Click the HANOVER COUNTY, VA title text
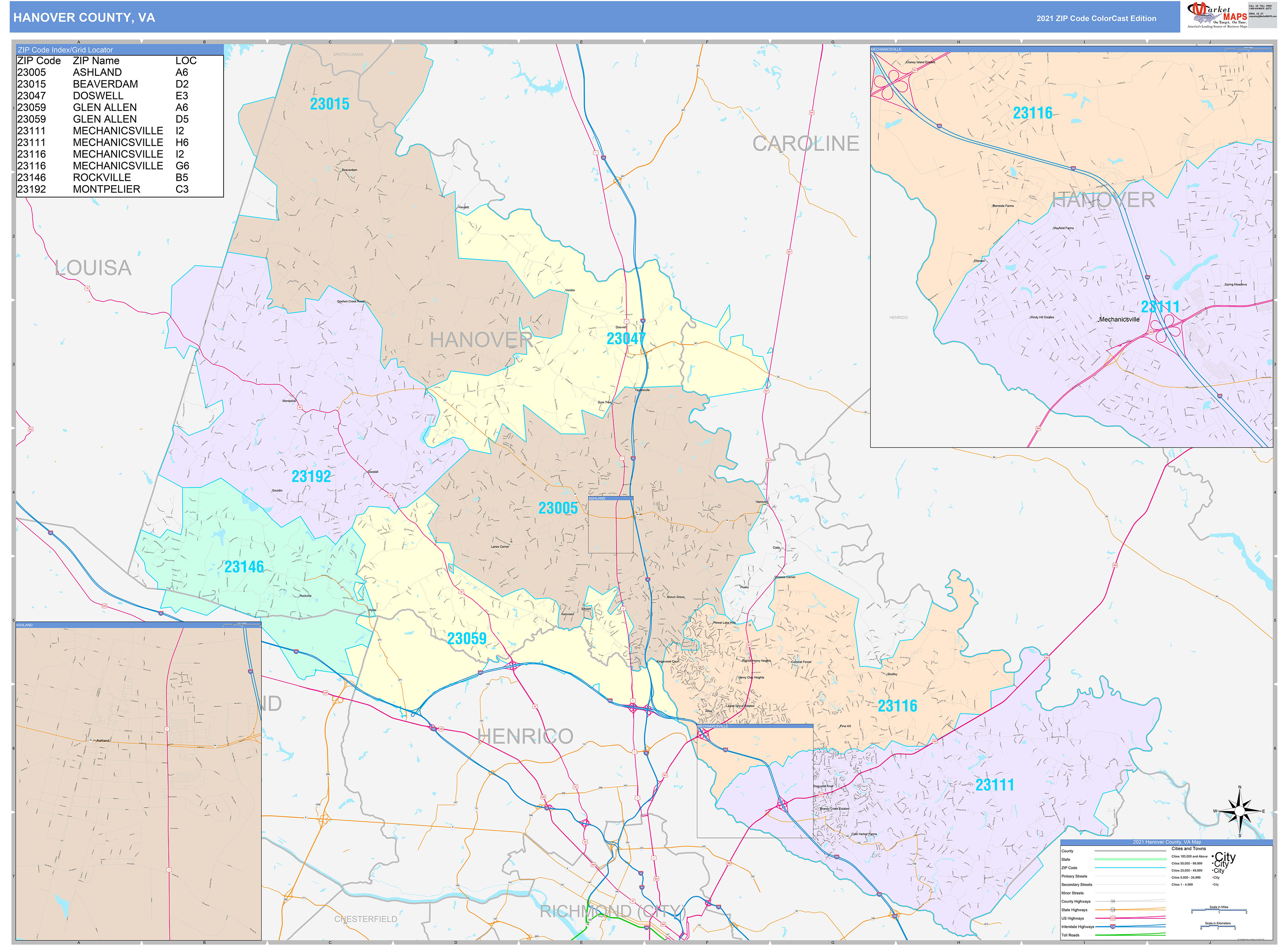The image size is (1288, 946). [84, 18]
